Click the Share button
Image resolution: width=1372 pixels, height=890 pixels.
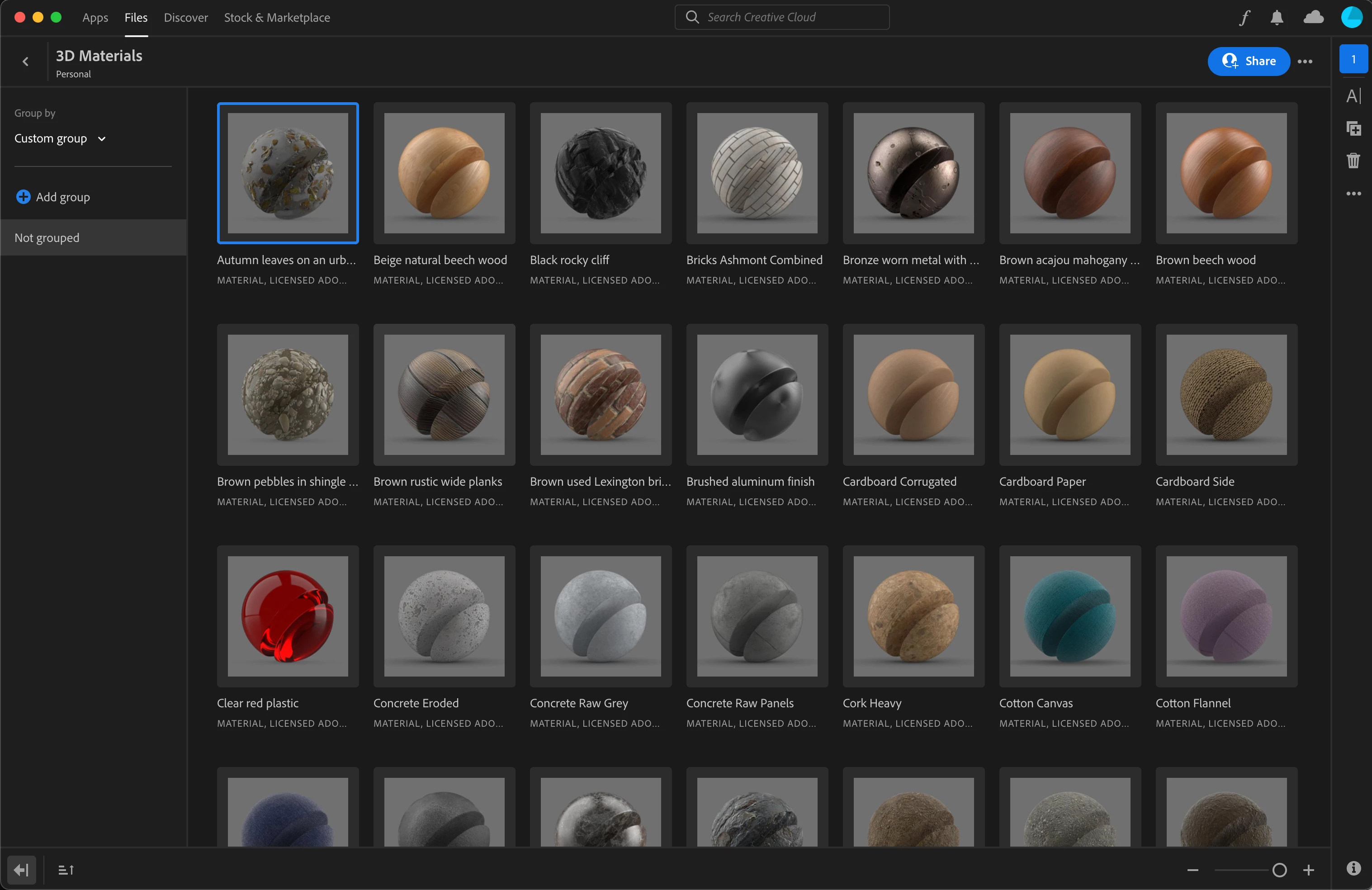click(1248, 61)
